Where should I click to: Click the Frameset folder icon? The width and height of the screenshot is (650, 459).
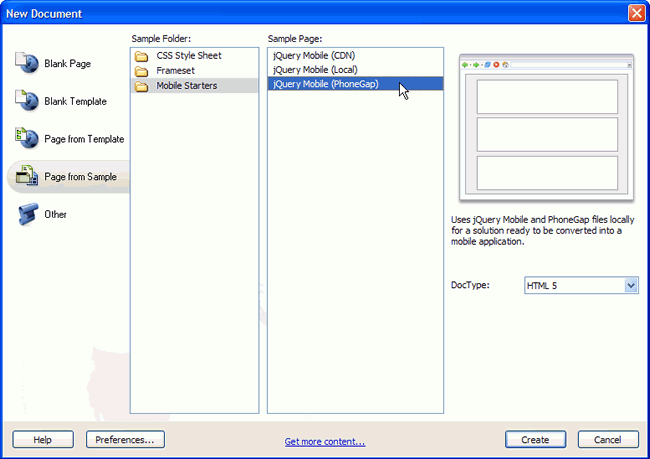pyautogui.click(x=141, y=71)
